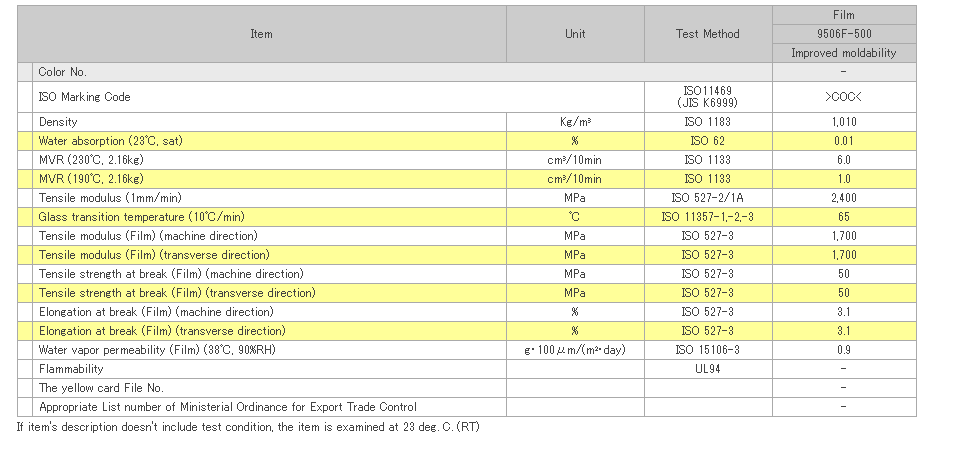The image size is (966, 456).
Task: Select the Export Trade Control ordinance row label
Action: coord(227,407)
